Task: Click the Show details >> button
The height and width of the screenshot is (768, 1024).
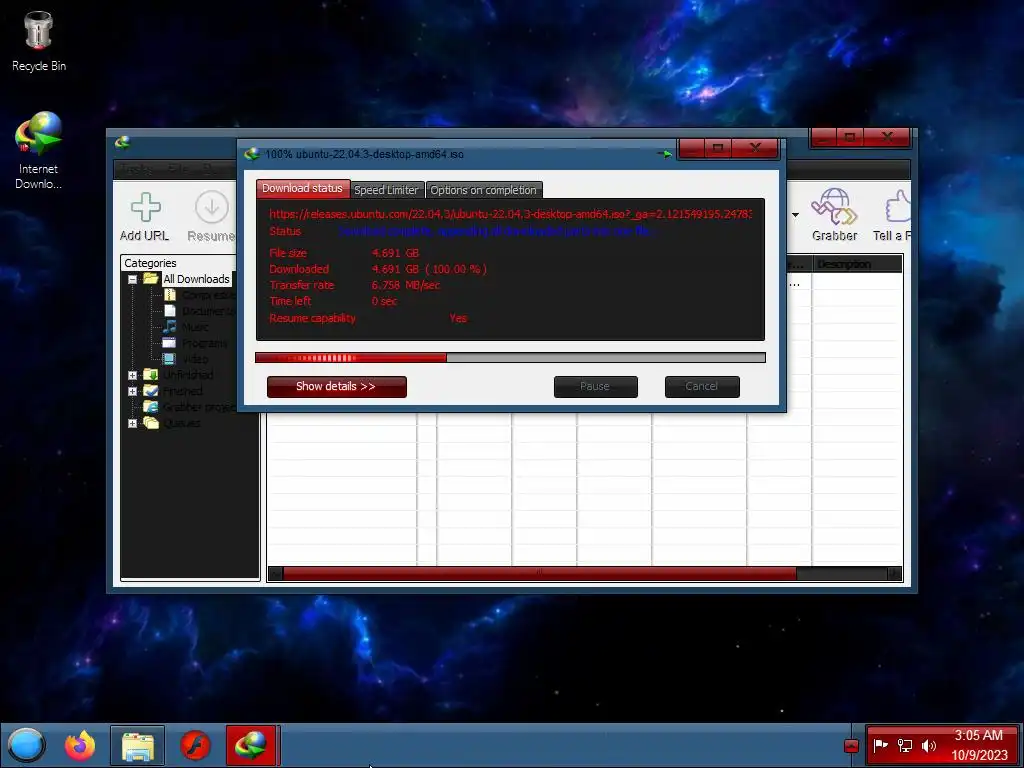Action: 336,387
